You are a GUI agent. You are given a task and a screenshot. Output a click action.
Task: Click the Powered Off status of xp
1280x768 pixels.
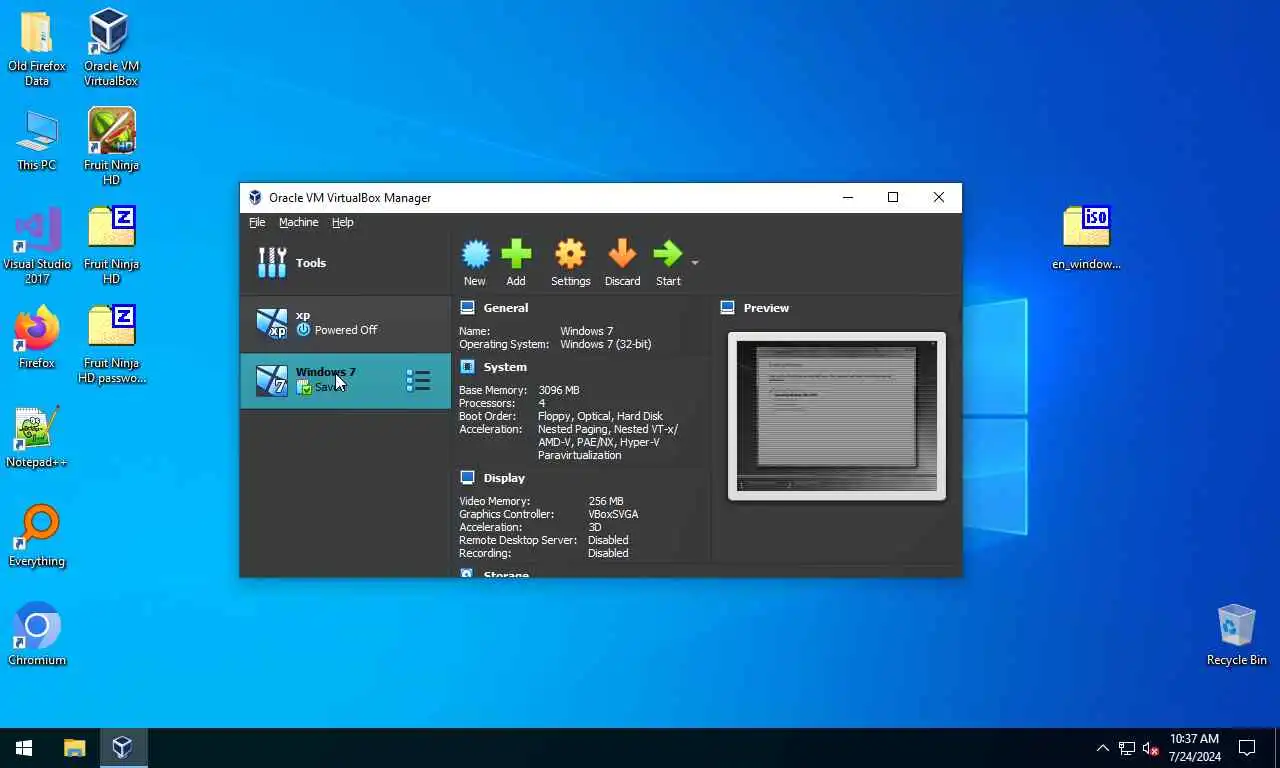click(x=346, y=330)
